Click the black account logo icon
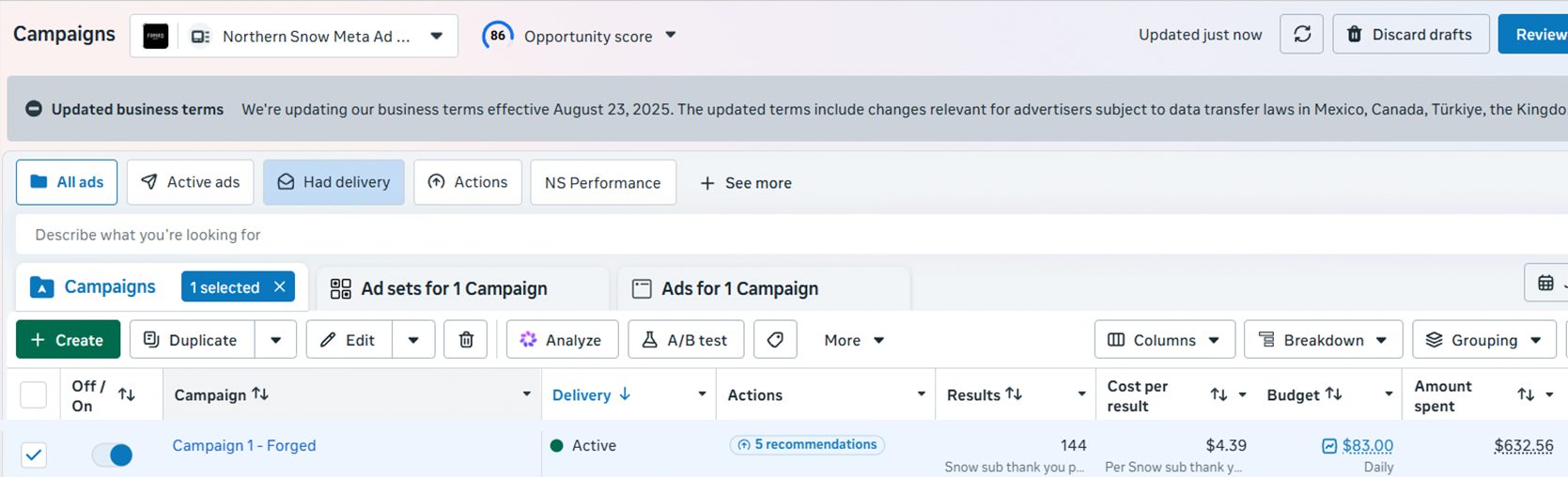The image size is (1568, 477). point(156,37)
